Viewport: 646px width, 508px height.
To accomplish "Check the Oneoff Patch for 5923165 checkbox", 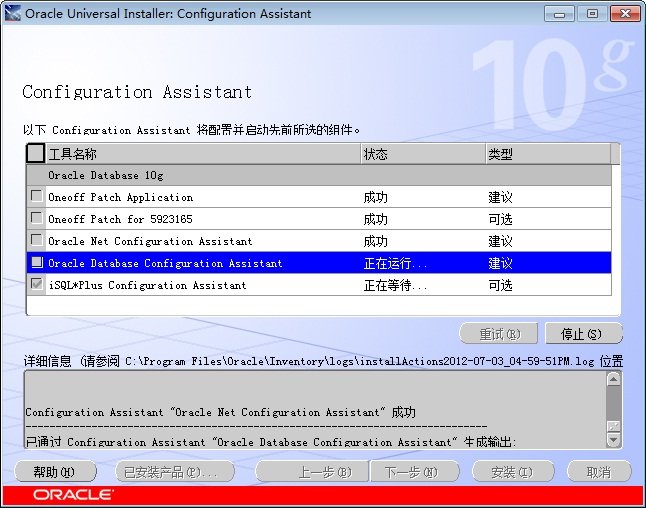I will 37,218.
